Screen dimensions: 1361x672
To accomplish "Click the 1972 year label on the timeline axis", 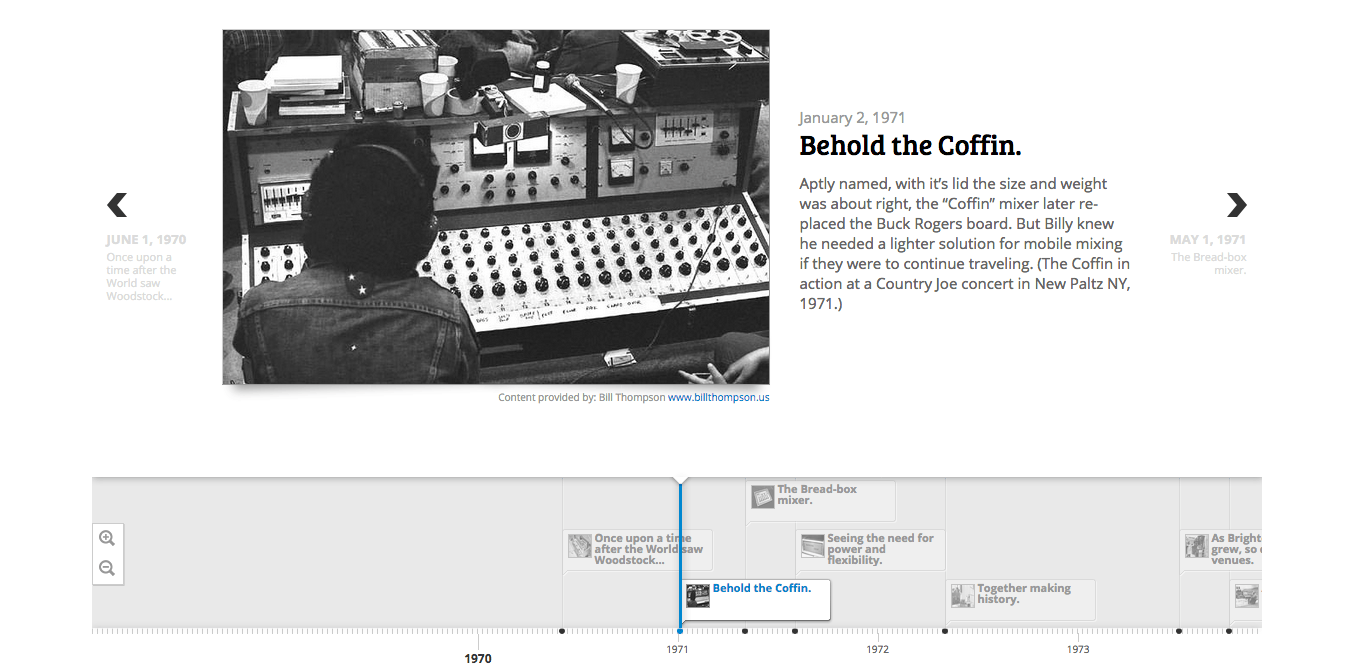I will (x=878, y=649).
